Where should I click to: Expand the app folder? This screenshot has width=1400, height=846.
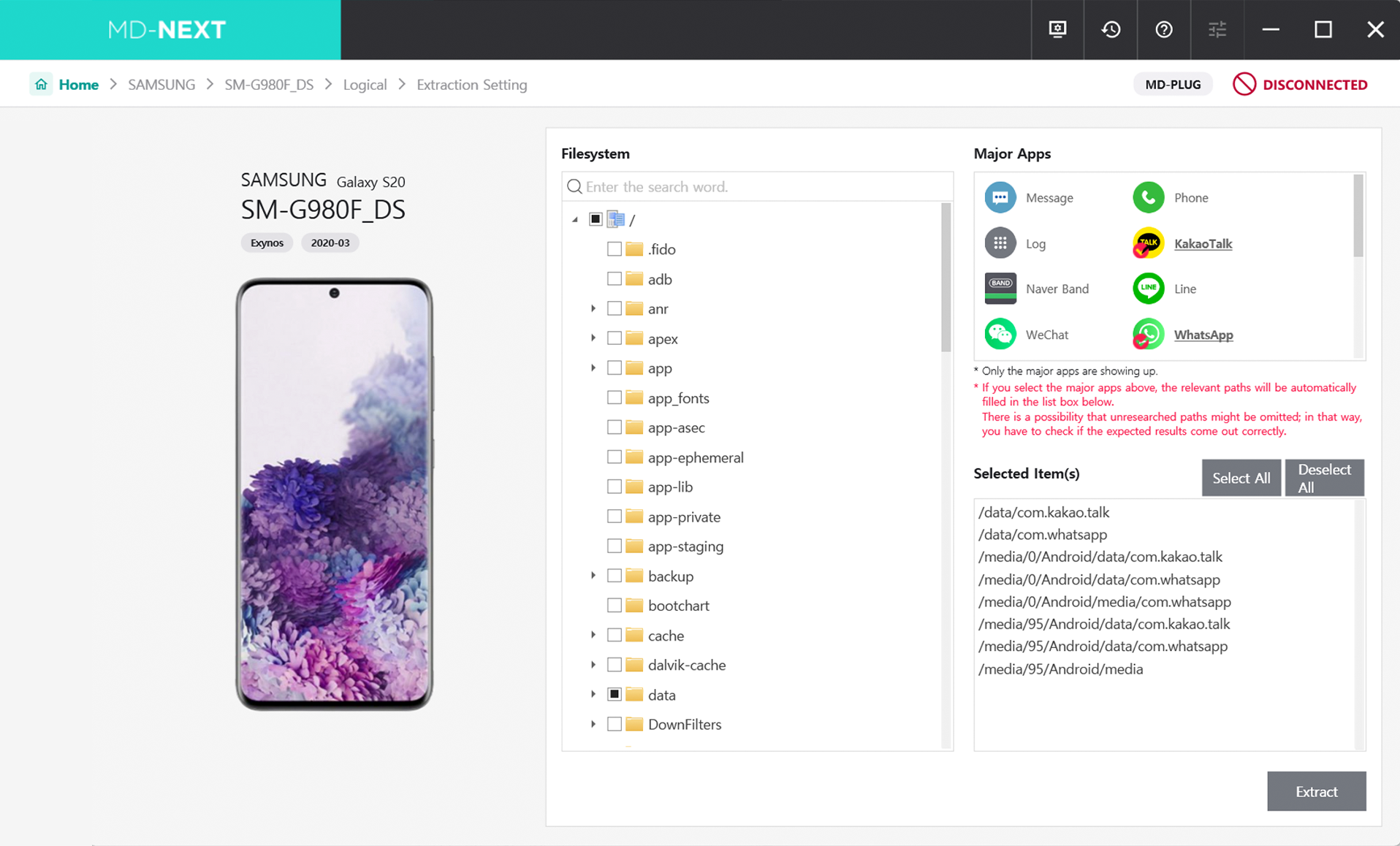pyautogui.click(x=593, y=367)
